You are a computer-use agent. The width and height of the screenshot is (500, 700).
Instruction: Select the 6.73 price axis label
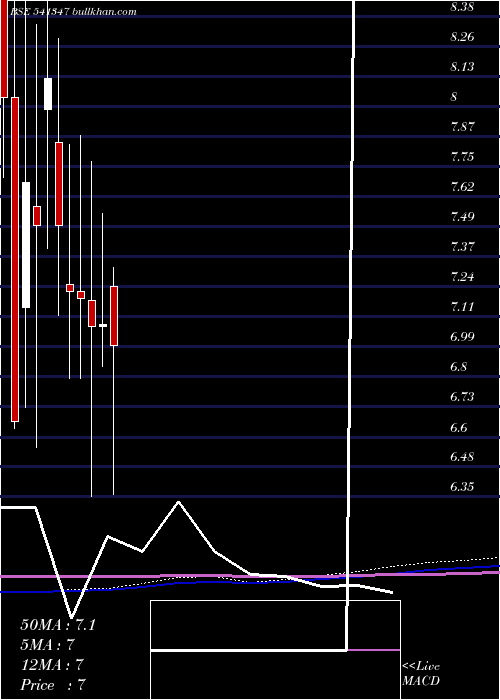pos(462,397)
